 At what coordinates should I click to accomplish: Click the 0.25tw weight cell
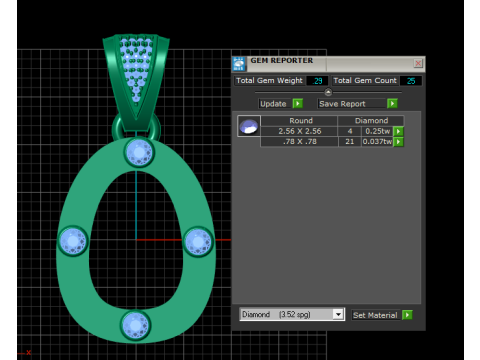coord(377,131)
